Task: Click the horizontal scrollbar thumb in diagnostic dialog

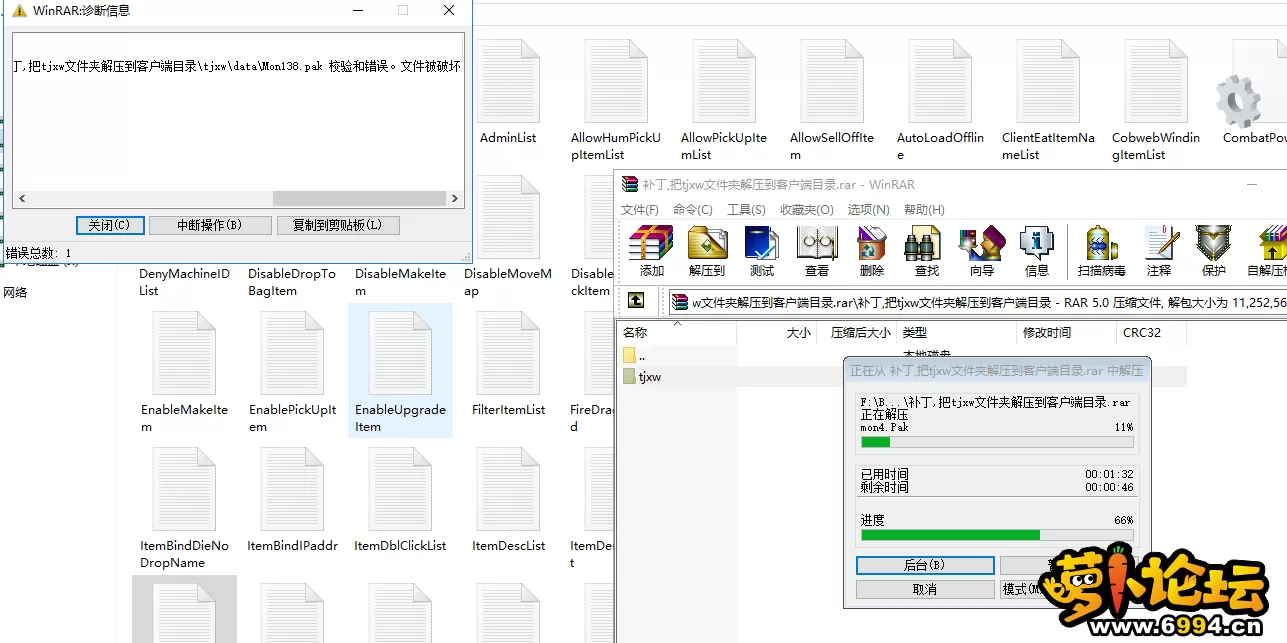Action: [x=357, y=199]
